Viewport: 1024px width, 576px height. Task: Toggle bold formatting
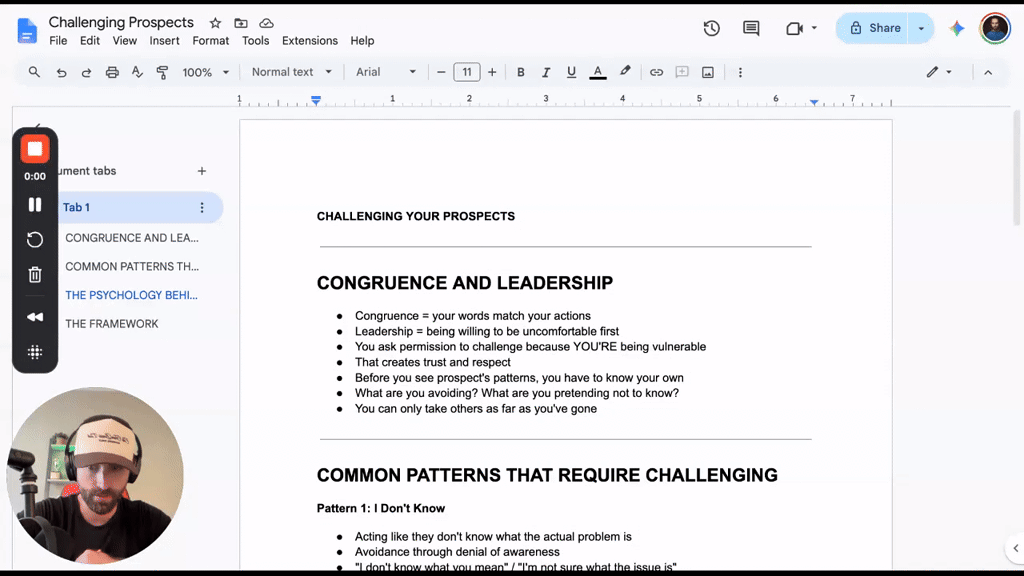tap(520, 72)
